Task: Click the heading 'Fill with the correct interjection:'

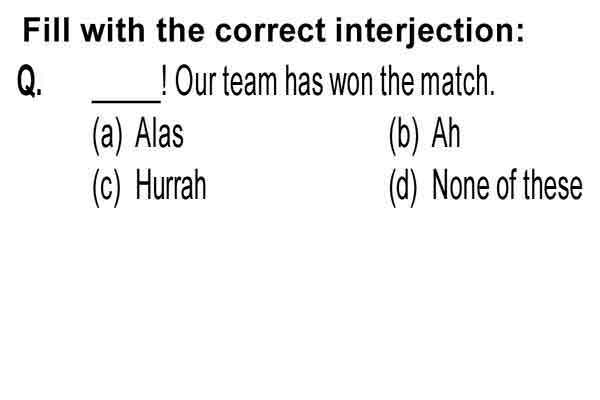Action: pos(273,31)
